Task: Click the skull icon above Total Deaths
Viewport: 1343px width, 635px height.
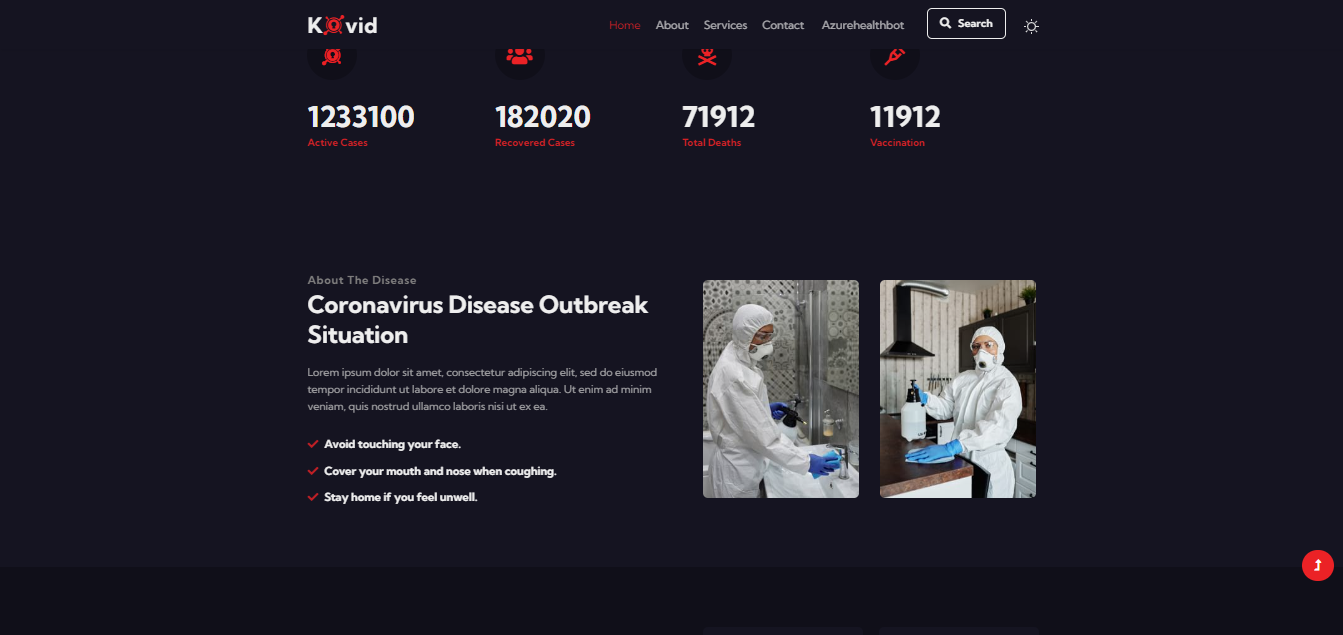Action: [x=707, y=55]
